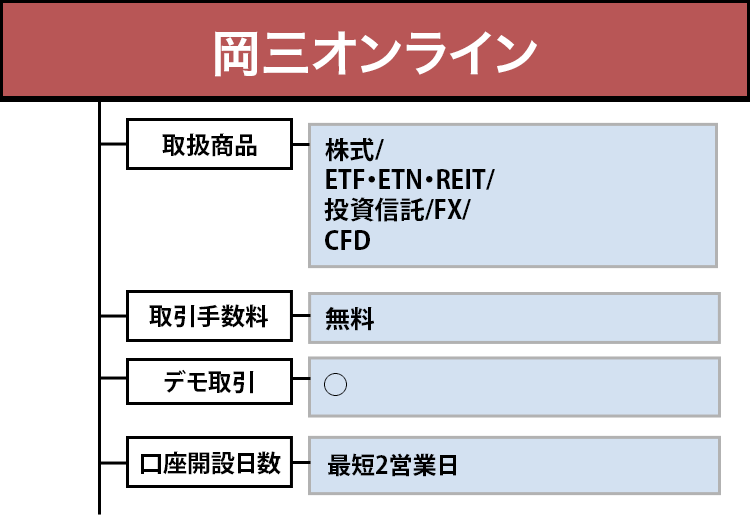Click the connector line right of 取引手数料 label
750x515 pixels.
(x=301, y=316)
